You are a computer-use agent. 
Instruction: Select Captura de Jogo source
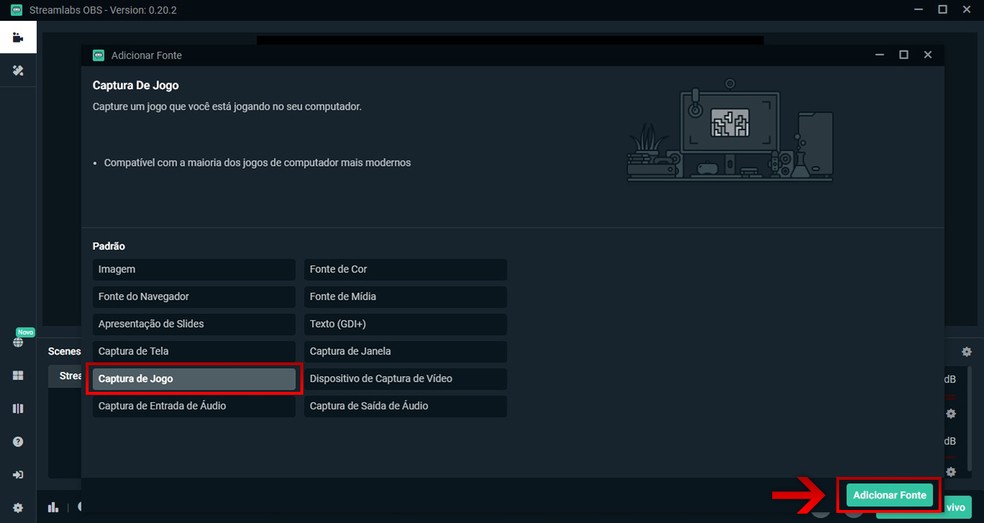coord(194,379)
